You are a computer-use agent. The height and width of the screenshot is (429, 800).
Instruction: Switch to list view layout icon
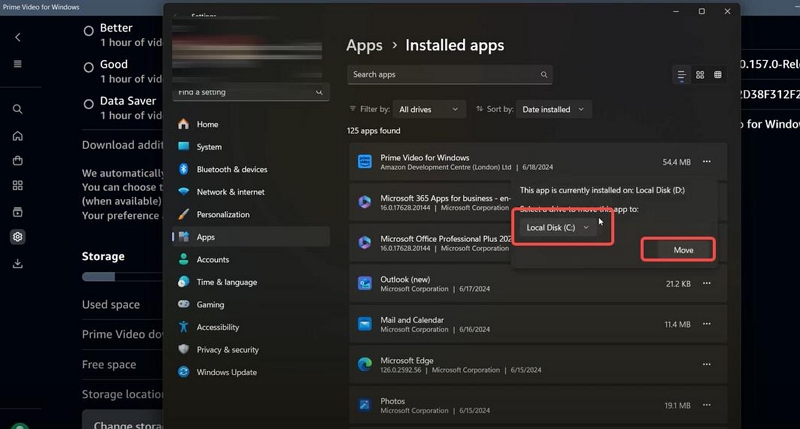(x=681, y=75)
